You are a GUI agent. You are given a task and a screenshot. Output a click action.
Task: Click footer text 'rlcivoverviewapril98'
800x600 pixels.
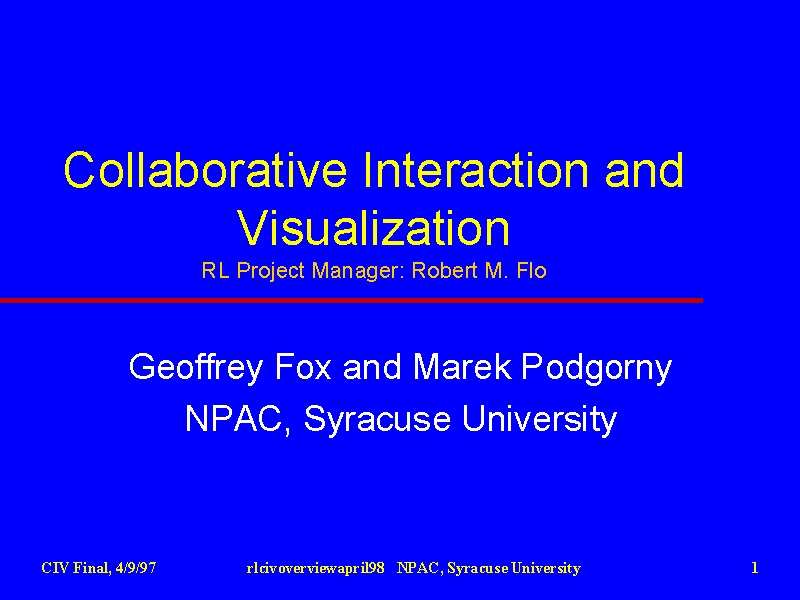point(315,568)
